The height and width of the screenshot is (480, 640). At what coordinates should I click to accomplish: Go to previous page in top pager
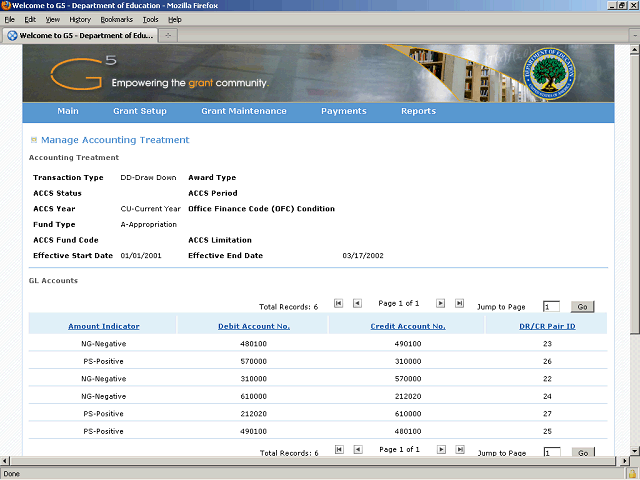358,303
